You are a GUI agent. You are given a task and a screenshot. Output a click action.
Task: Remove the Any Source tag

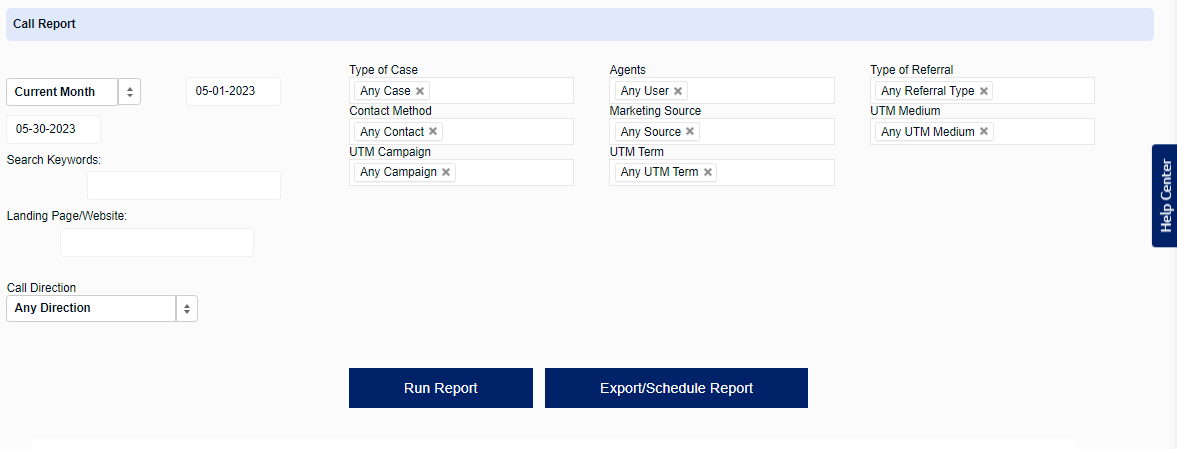[x=689, y=131]
